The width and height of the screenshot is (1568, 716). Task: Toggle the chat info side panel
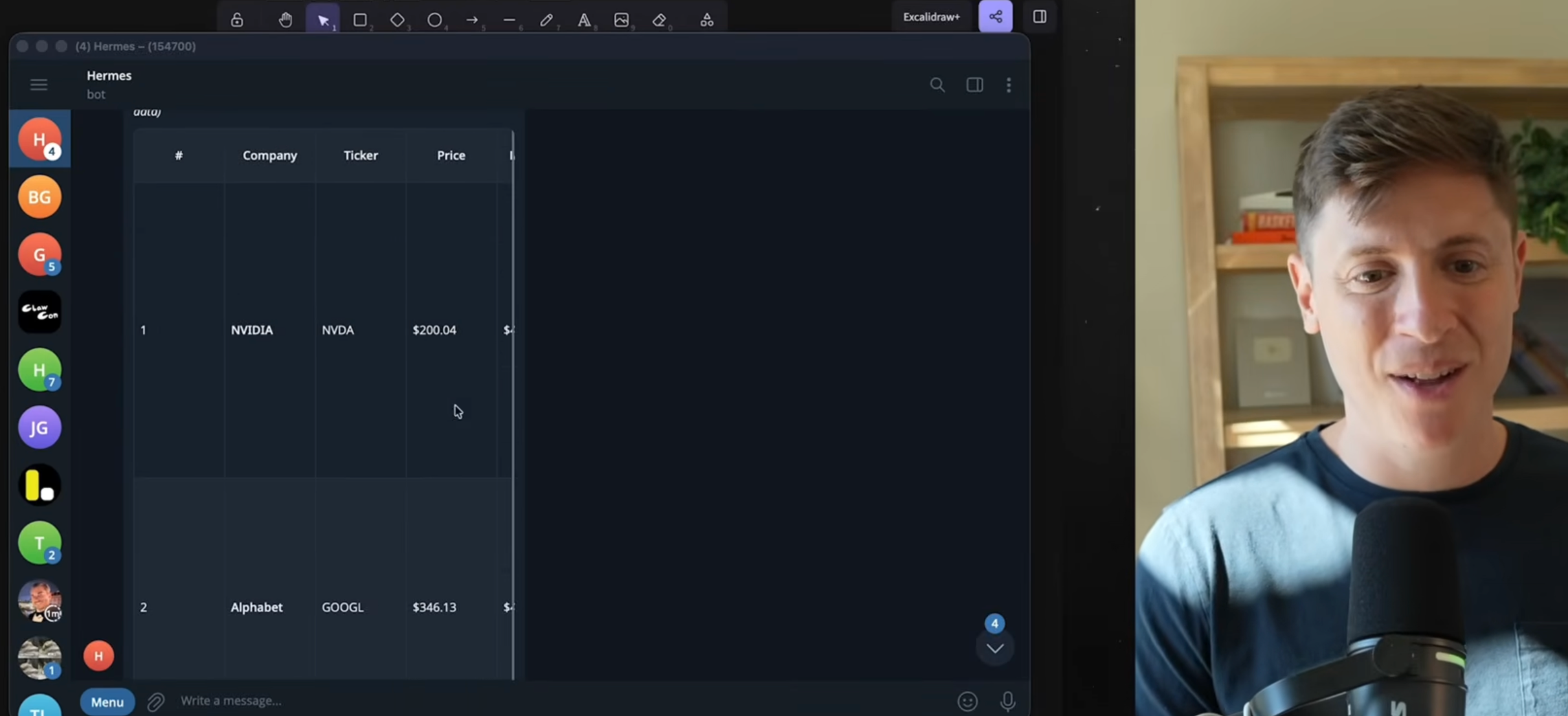pyautogui.click(x=975, y=85)
